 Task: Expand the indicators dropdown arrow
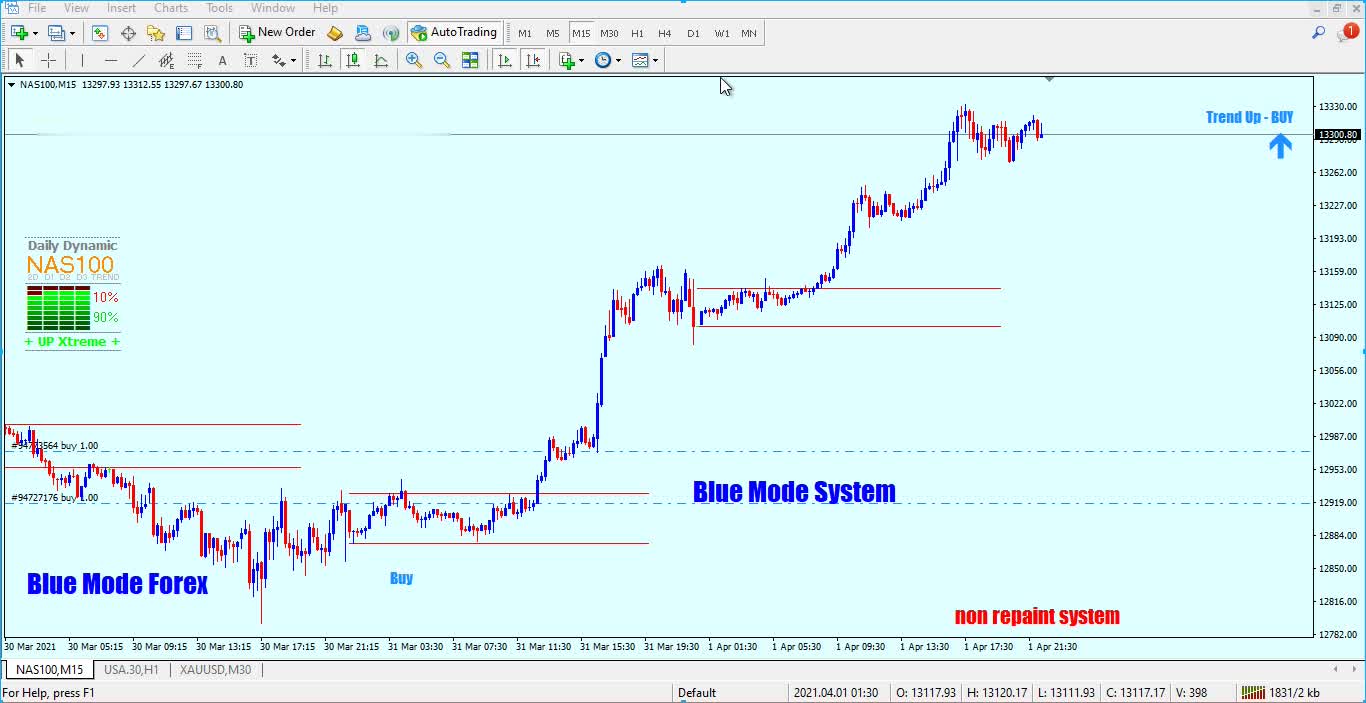click(x=581, y=60)
